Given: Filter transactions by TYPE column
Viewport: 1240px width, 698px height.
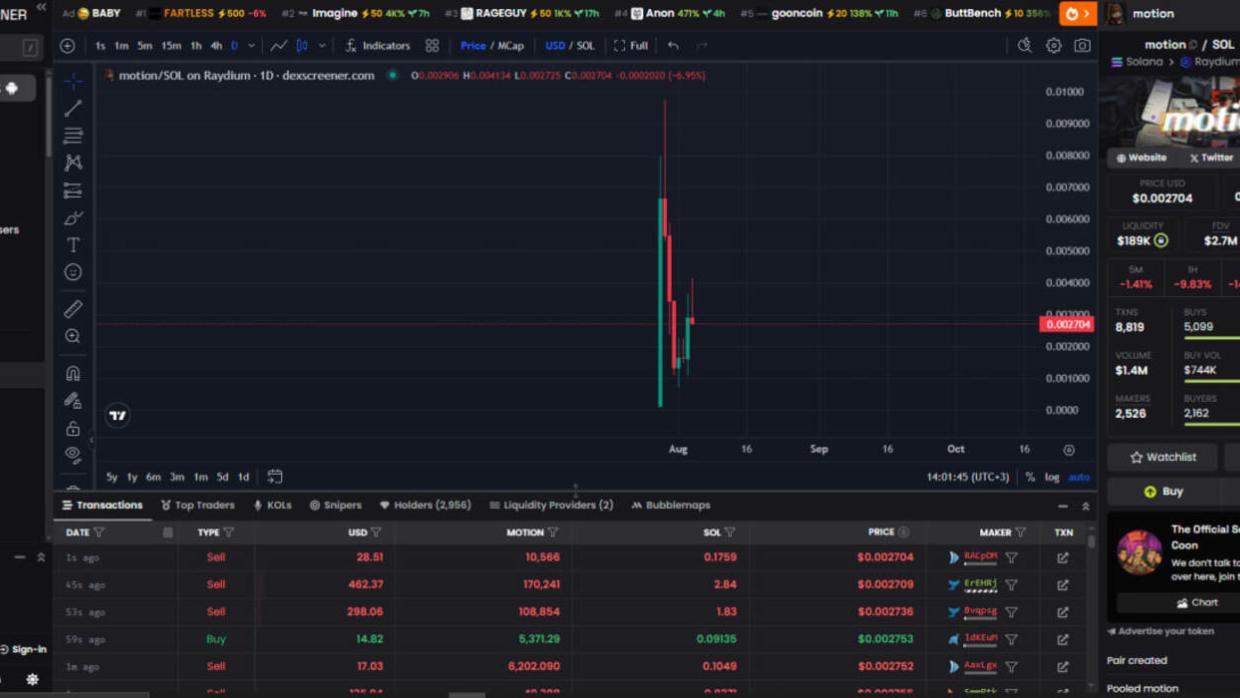Looking at the screenshot, I should pos(229,532).
